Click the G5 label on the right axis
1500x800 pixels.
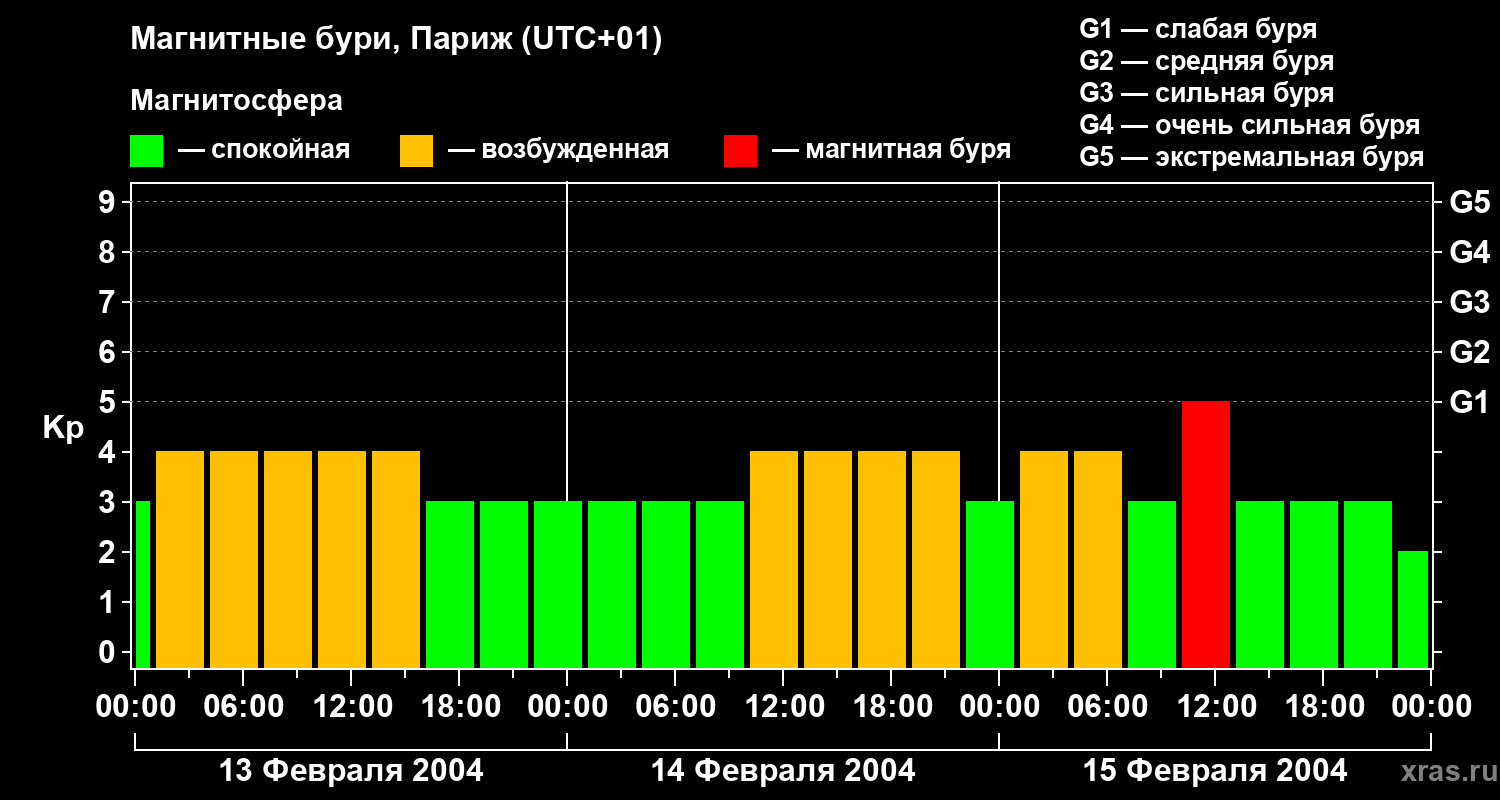pos(1470,202)
